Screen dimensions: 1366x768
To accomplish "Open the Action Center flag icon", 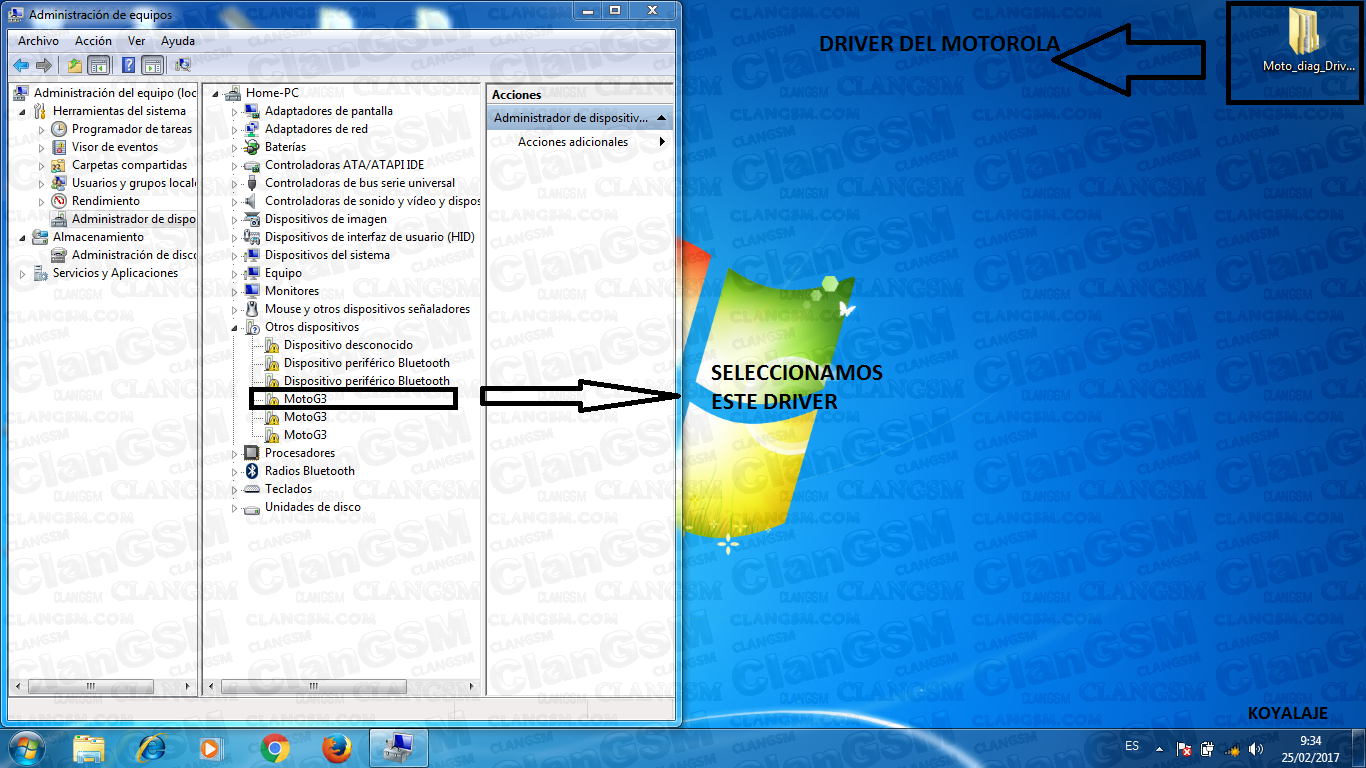I will (x=1183, y=748).
